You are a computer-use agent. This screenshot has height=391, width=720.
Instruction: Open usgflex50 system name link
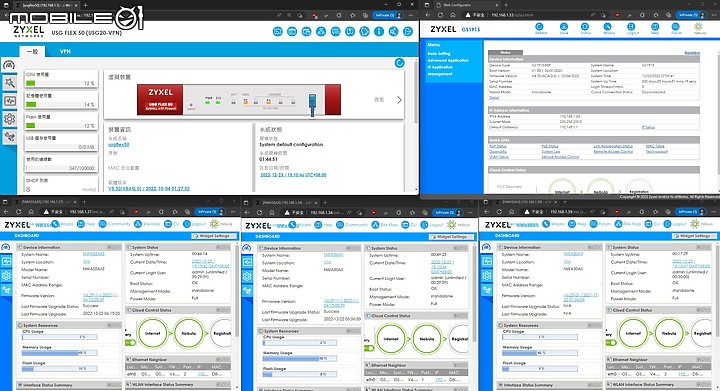[x=119, y=145]
